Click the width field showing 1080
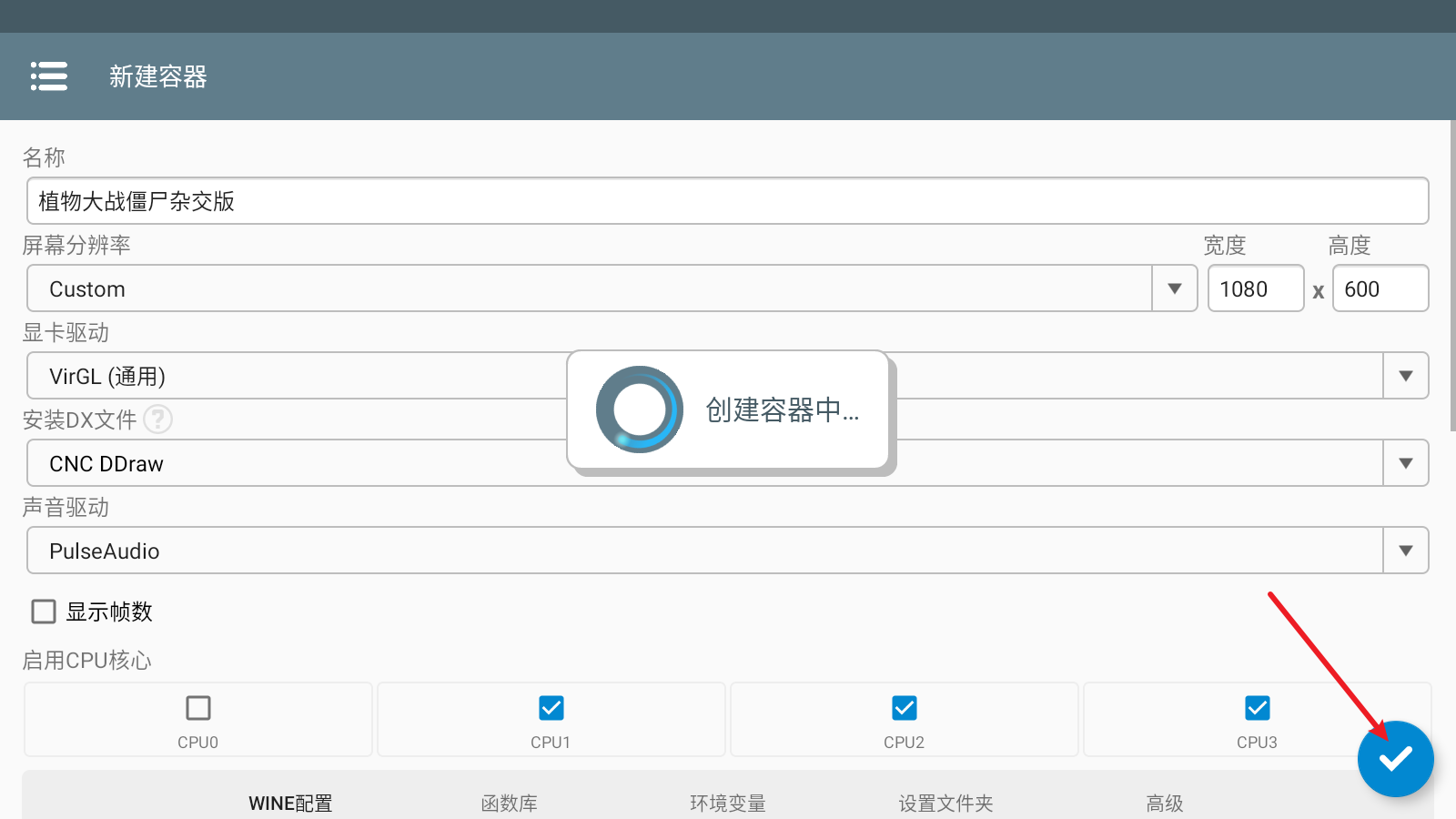 [x=1255, y=288]
